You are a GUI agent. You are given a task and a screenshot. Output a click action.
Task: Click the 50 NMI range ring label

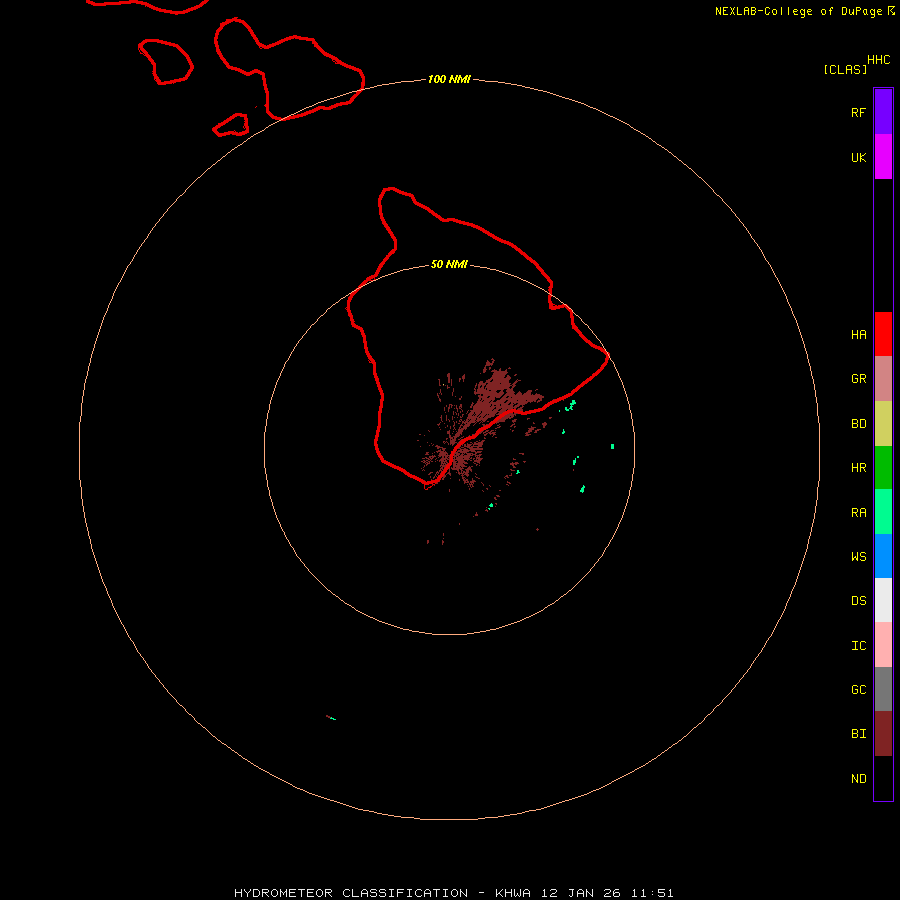pos(449,264)
